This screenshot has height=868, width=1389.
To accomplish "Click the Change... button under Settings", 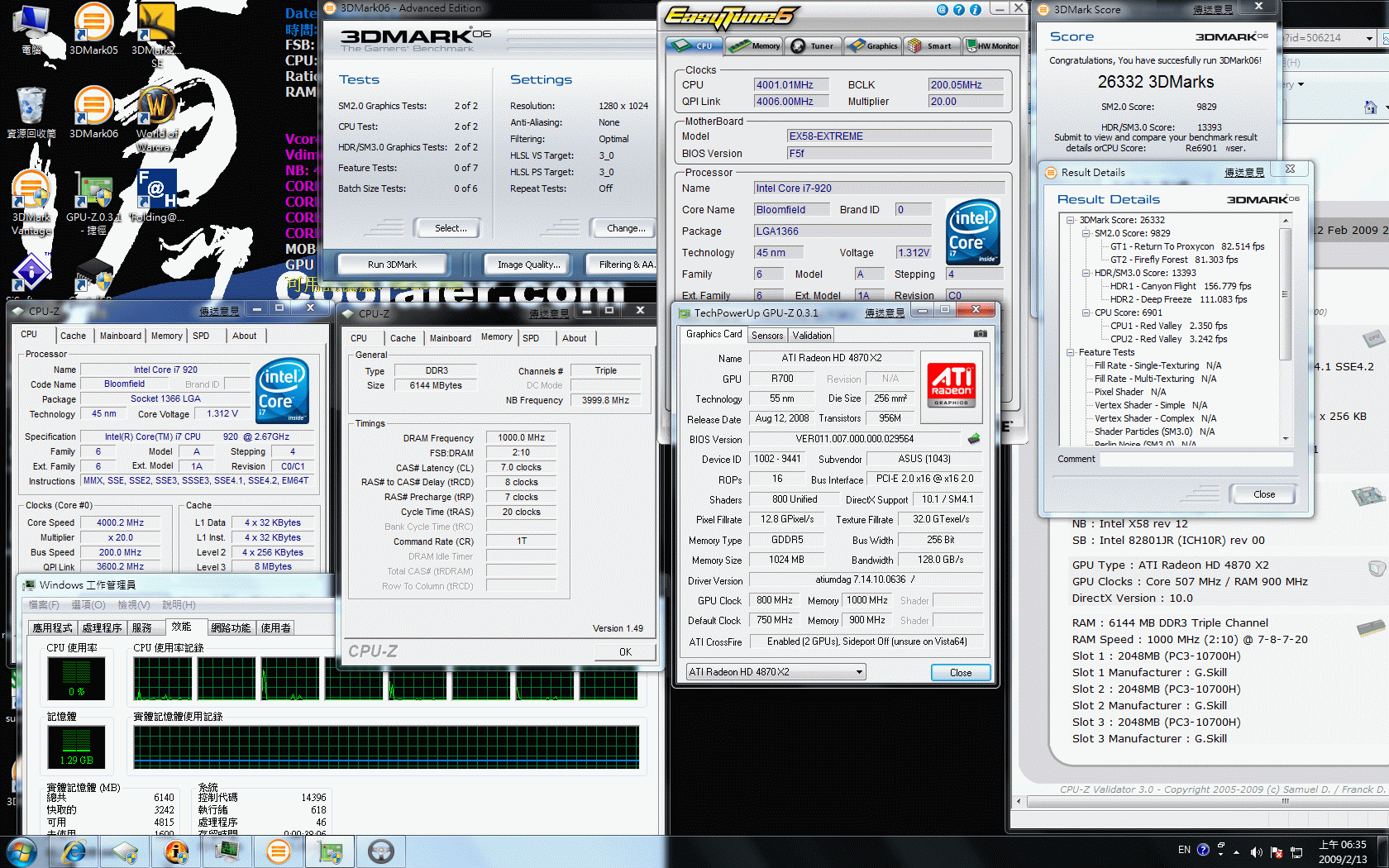I will click(626, 228).
